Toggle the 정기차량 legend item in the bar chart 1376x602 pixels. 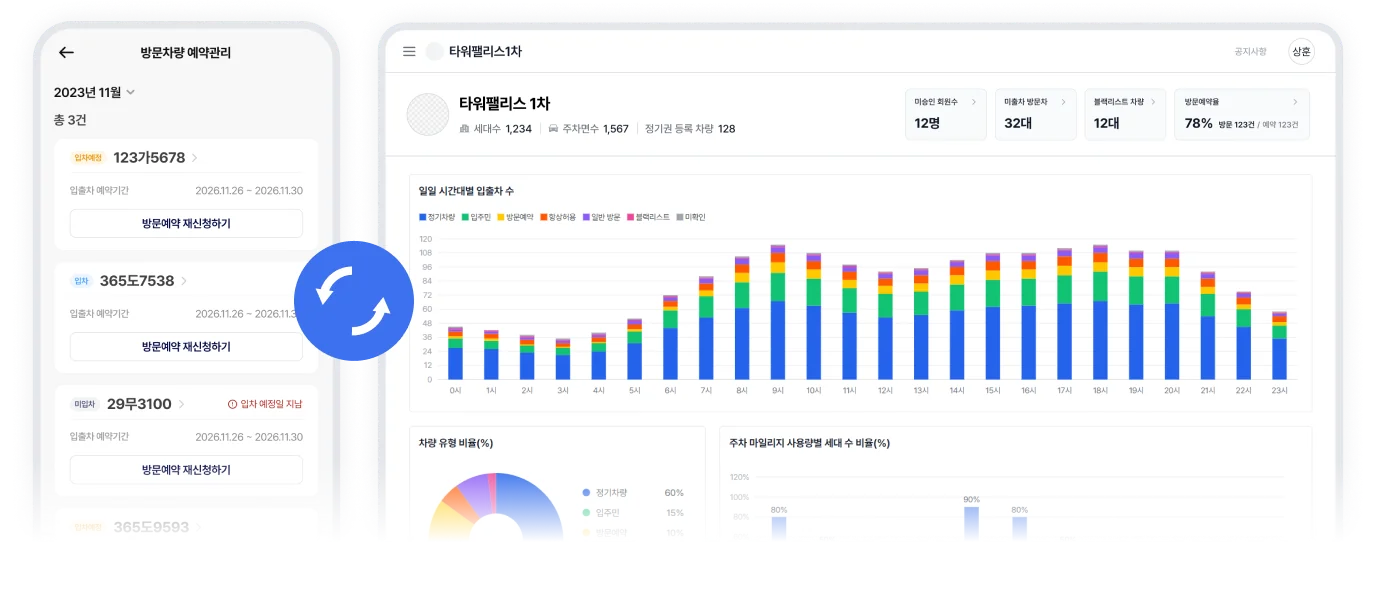pyautogui.click(x=439, y=217)
